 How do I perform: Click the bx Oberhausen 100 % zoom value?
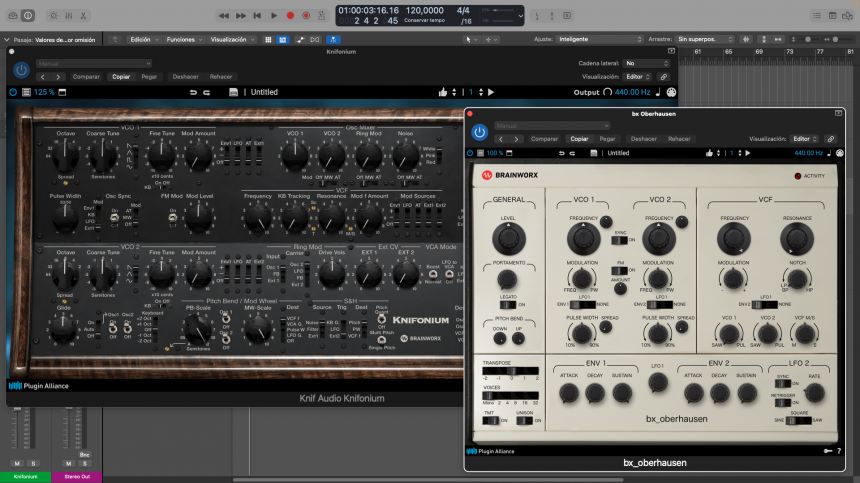(494, 153)
